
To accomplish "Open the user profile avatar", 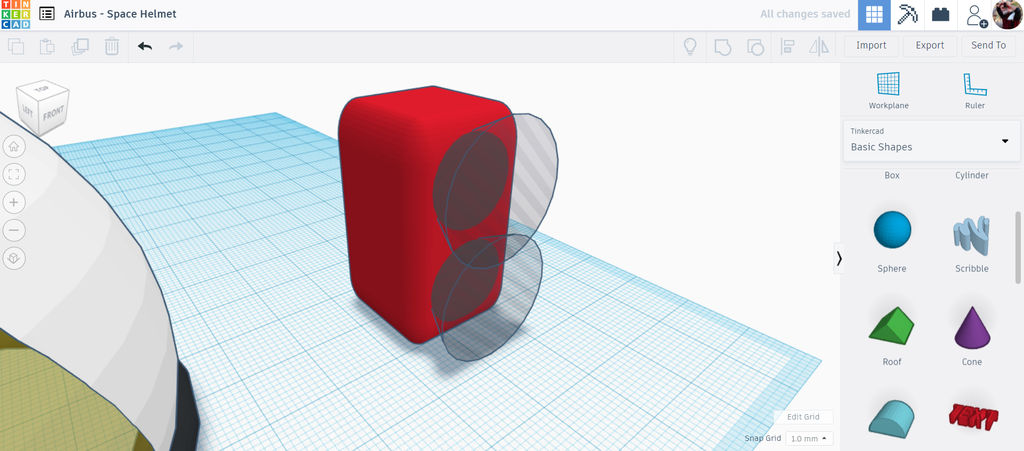I will click(1007, 15).
